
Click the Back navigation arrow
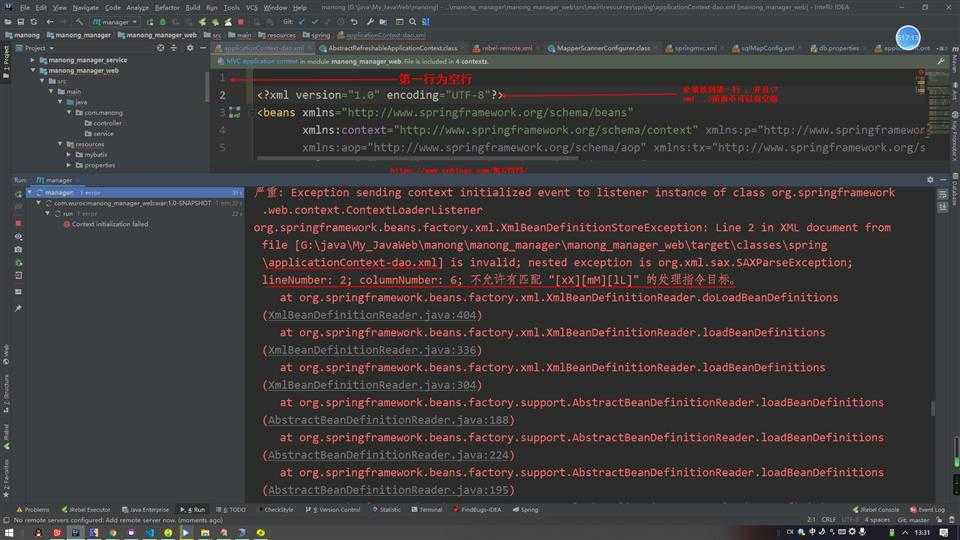(50, 21)
